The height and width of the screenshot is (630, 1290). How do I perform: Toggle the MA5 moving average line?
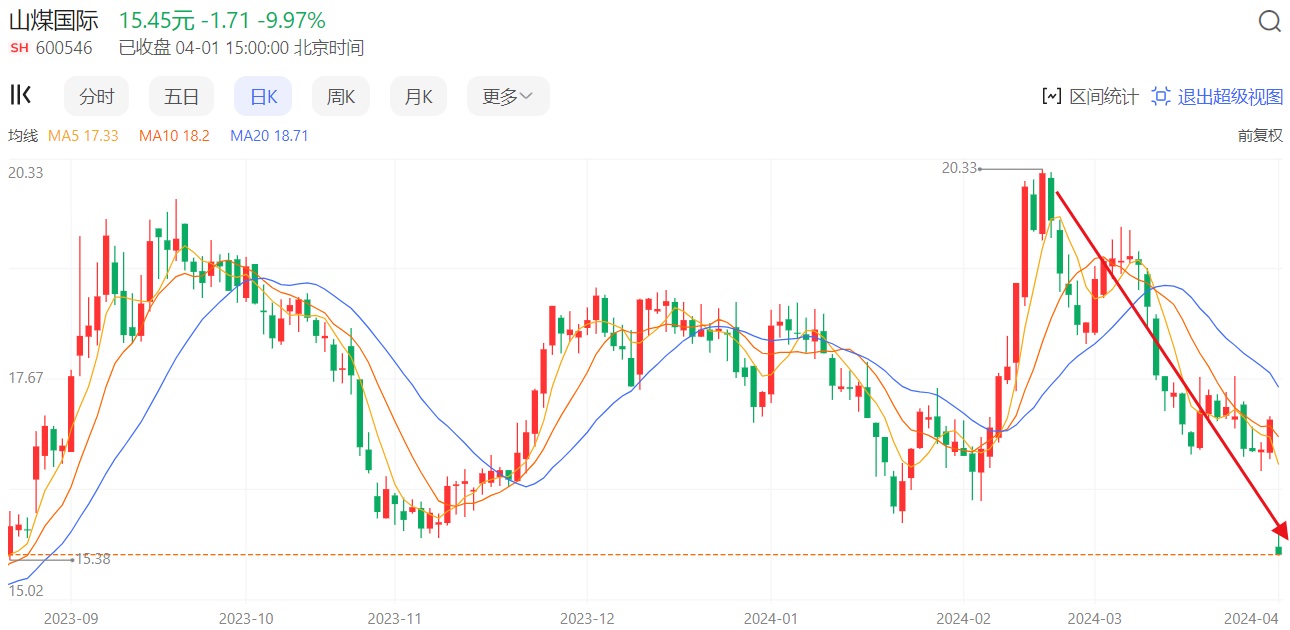tap(83, 135)
